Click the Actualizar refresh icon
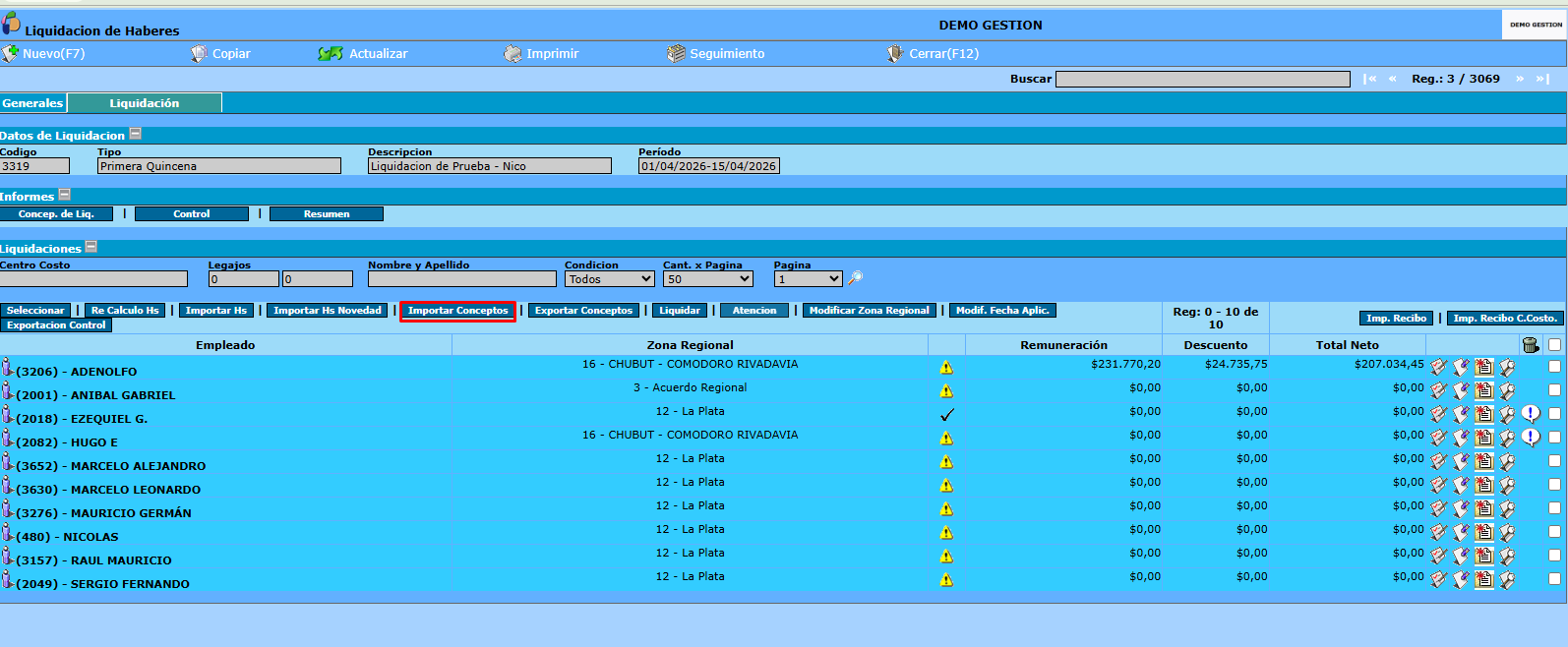 pyautogui.click(x=331, y=53)
